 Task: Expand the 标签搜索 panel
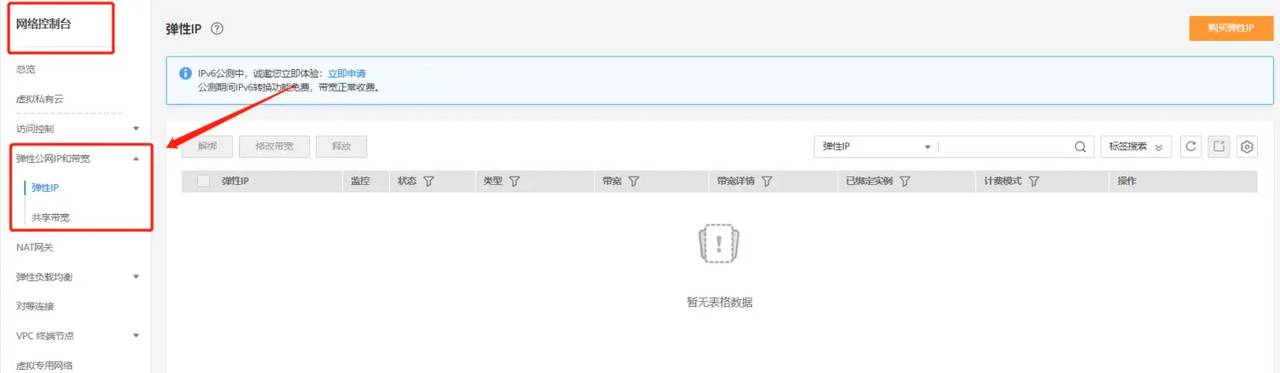1136,147
